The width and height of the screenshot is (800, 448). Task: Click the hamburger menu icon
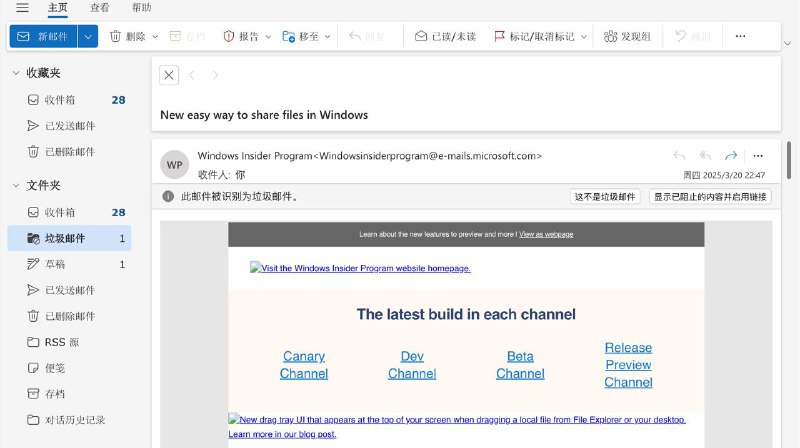[x=22, y=8]
